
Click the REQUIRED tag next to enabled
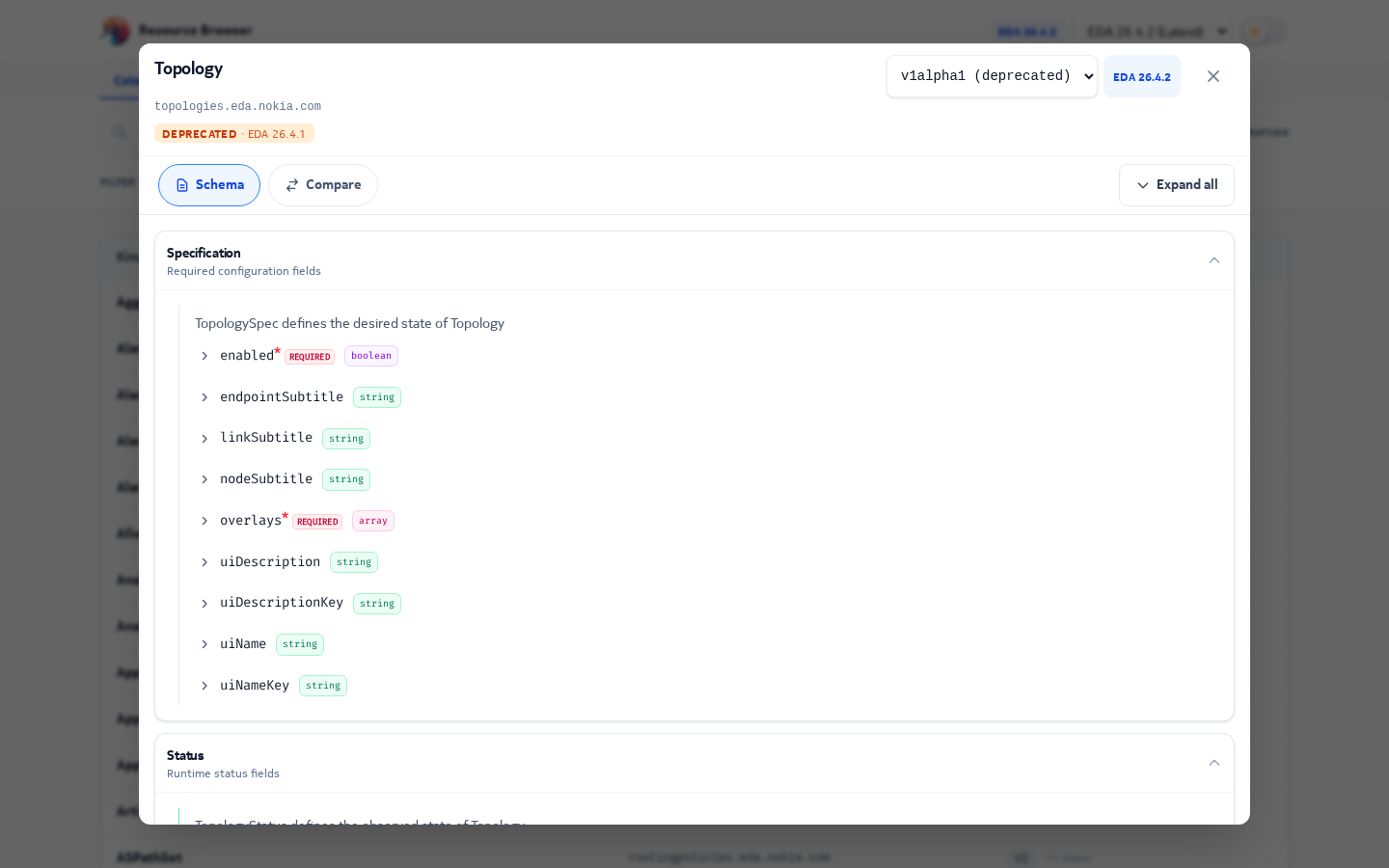310,357
